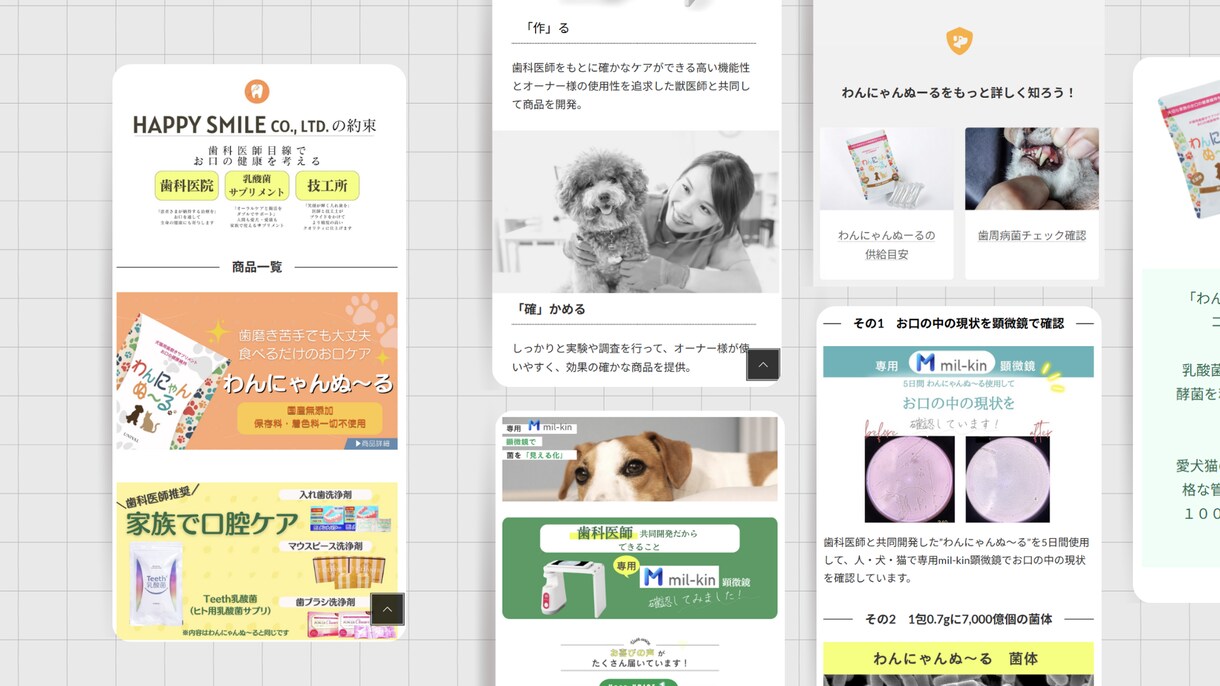Click scroll-to-top arrow beside 「確」かめる text
The height and width of the screenshot is (686, 1220).
[763, 365]
